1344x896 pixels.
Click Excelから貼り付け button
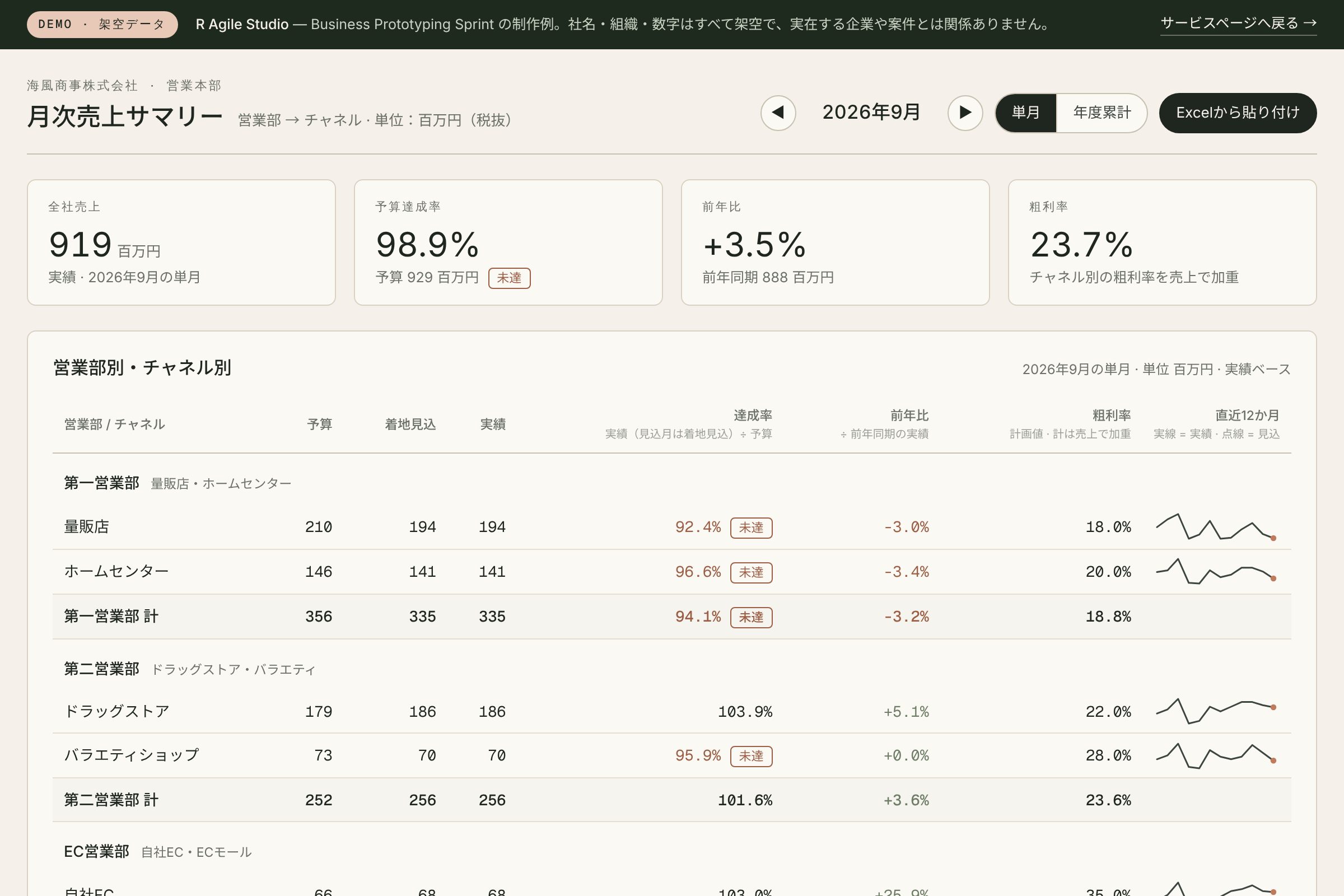tap(1238, 113)
